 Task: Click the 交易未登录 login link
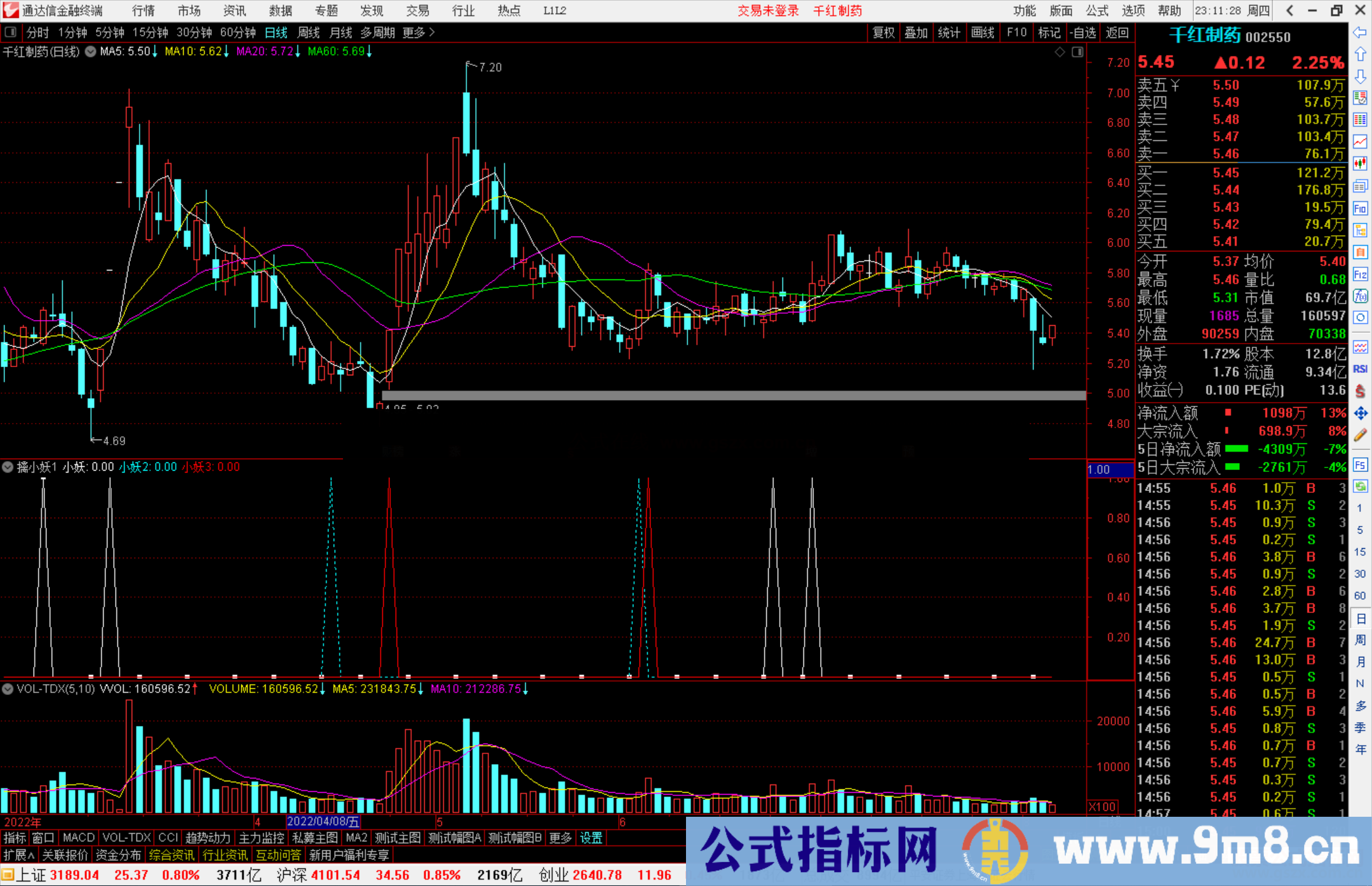pyautogui.click(x=768, y=11)
